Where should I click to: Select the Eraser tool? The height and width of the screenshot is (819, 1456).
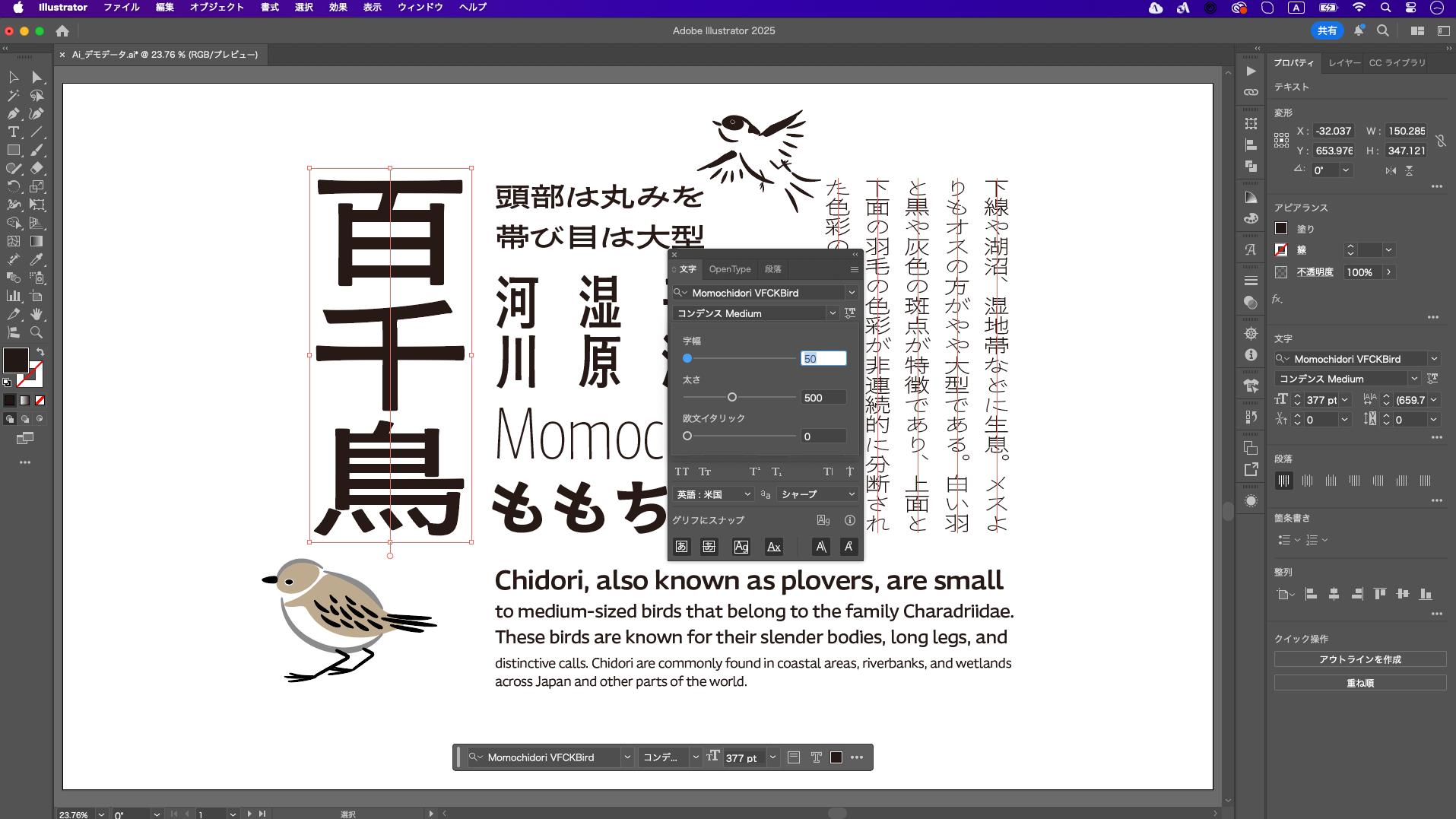pyautogui.click(x=36, y=168)
